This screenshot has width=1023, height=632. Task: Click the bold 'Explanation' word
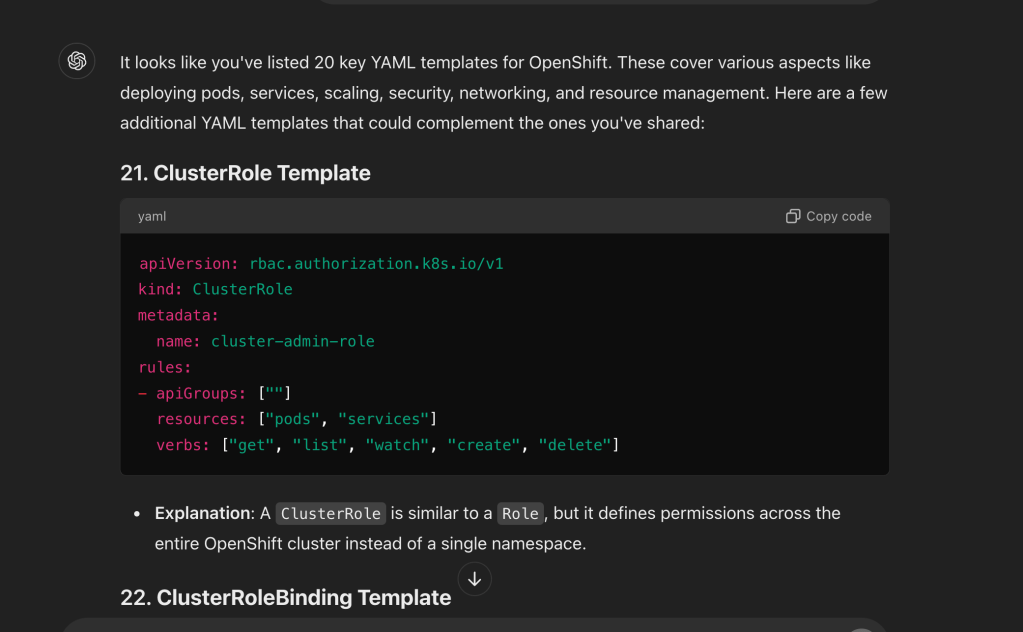pyautogui.click(x=203, y=513)
